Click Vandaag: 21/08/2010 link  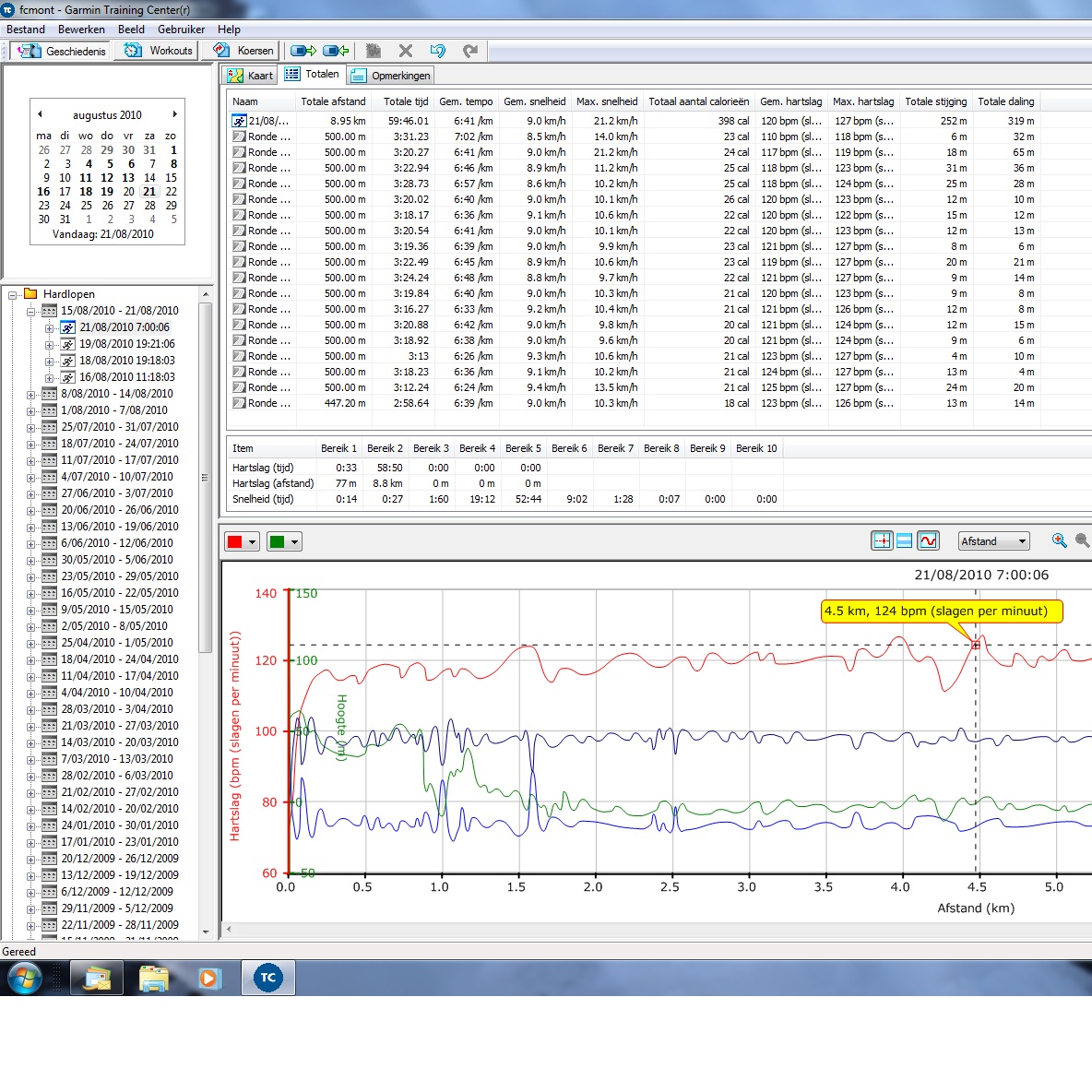[103, 234]
